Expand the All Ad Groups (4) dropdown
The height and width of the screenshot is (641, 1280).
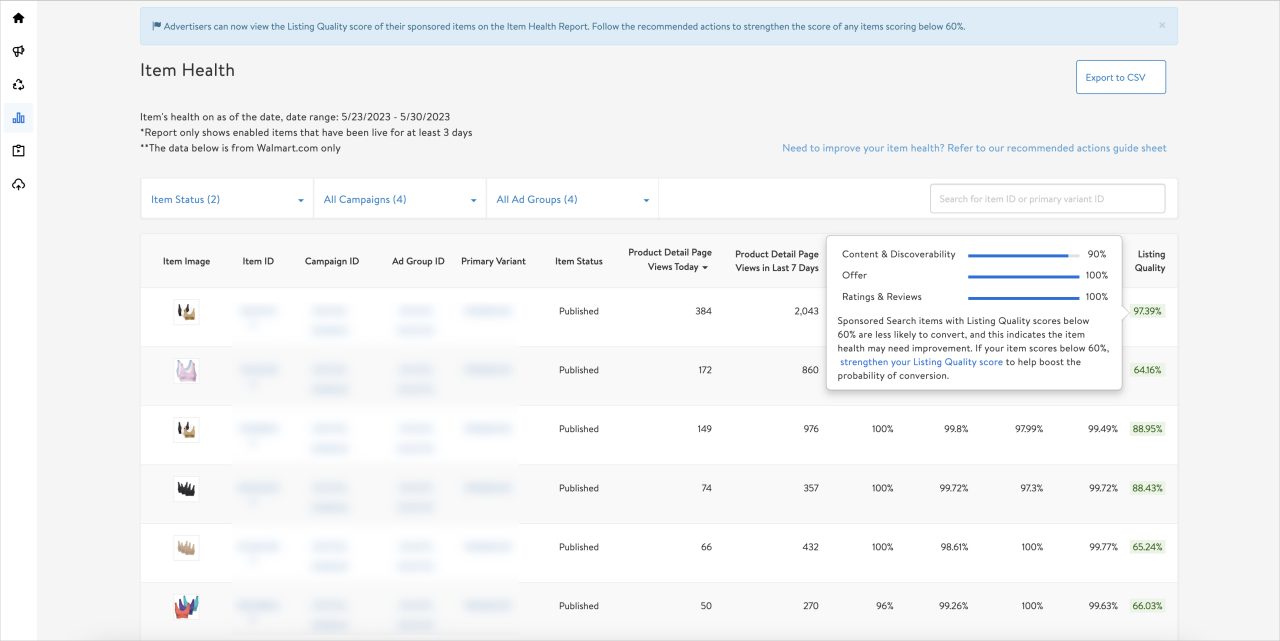click(x=573, y=200)
